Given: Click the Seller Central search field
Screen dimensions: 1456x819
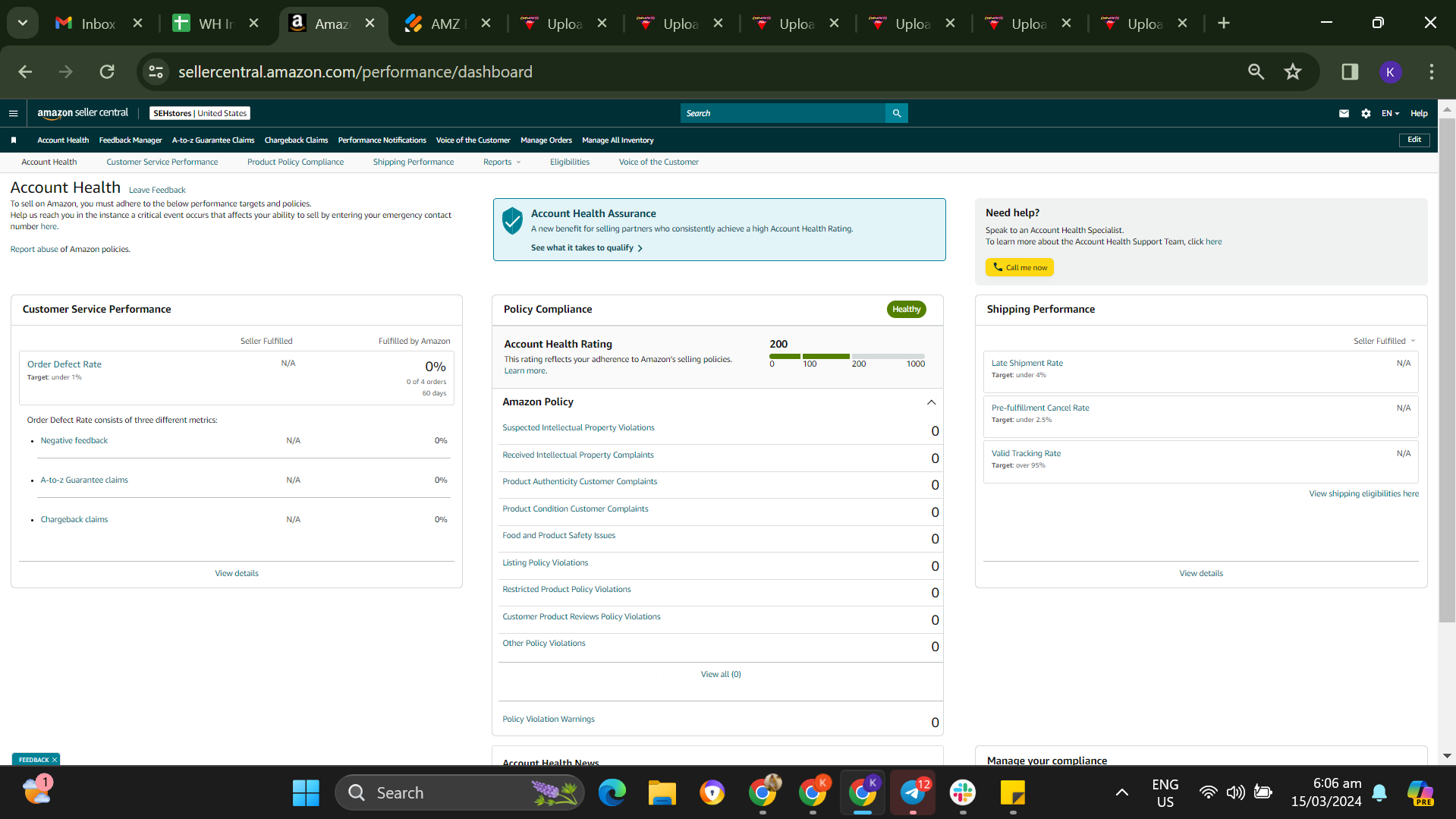Looking at the screenshot, I should click(783, 113).
